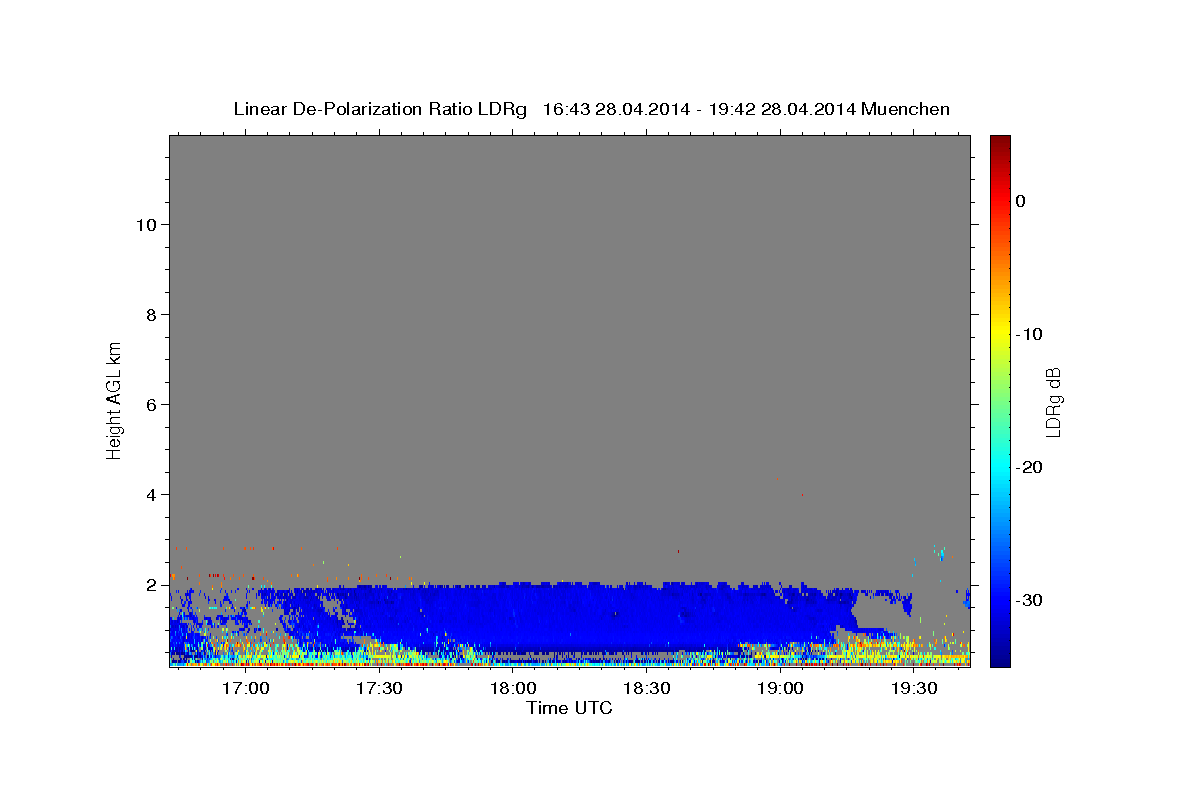Select the 17:00 time tick label
Viewport: 1200px width, 800px height.
245,689
